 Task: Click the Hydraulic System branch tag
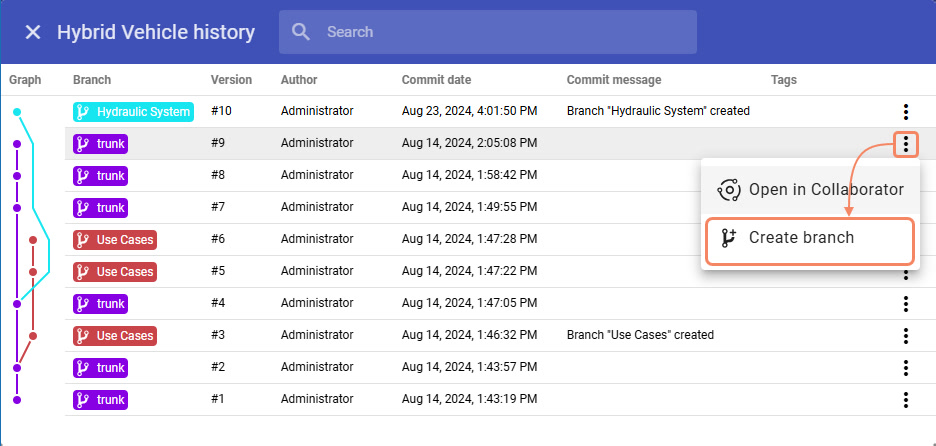(x=133, y=112)
